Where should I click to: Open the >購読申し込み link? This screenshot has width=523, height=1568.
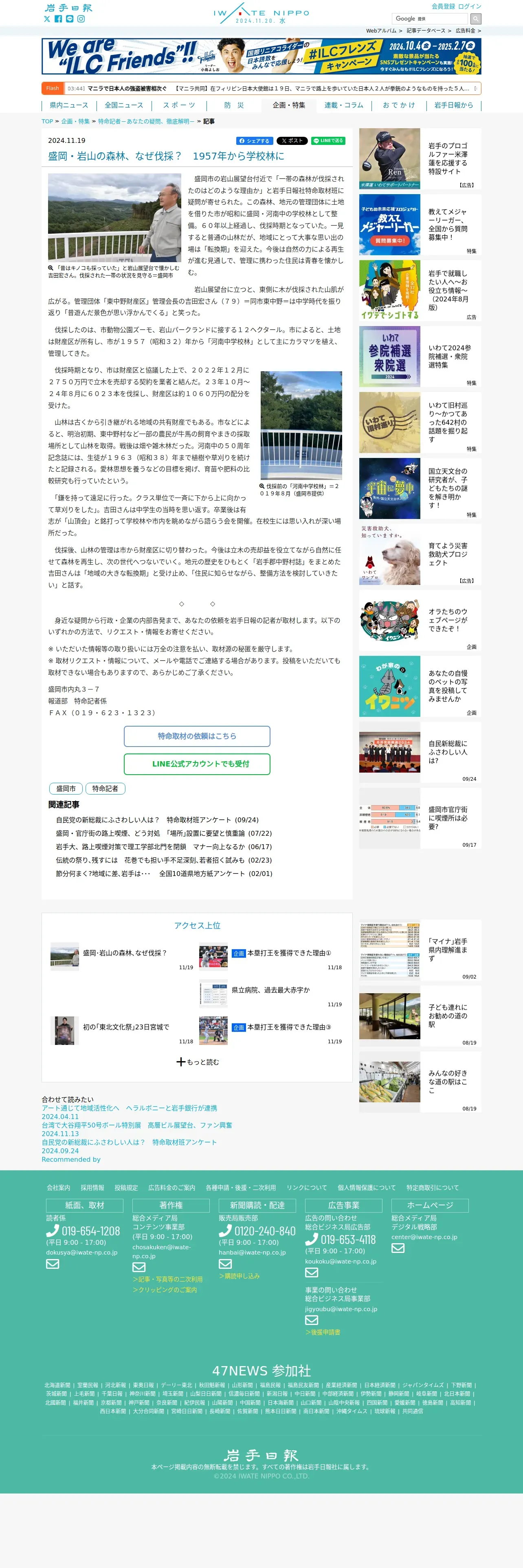[239, 1276]
